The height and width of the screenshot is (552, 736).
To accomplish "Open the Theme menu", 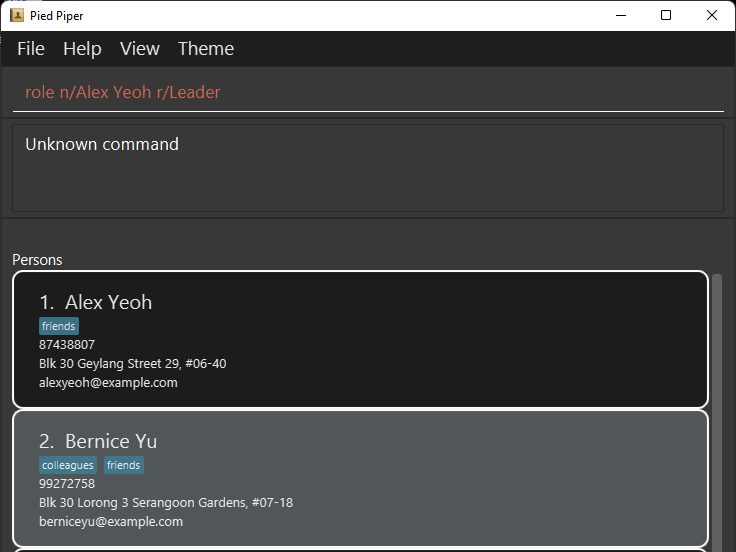I will point(206,49).
